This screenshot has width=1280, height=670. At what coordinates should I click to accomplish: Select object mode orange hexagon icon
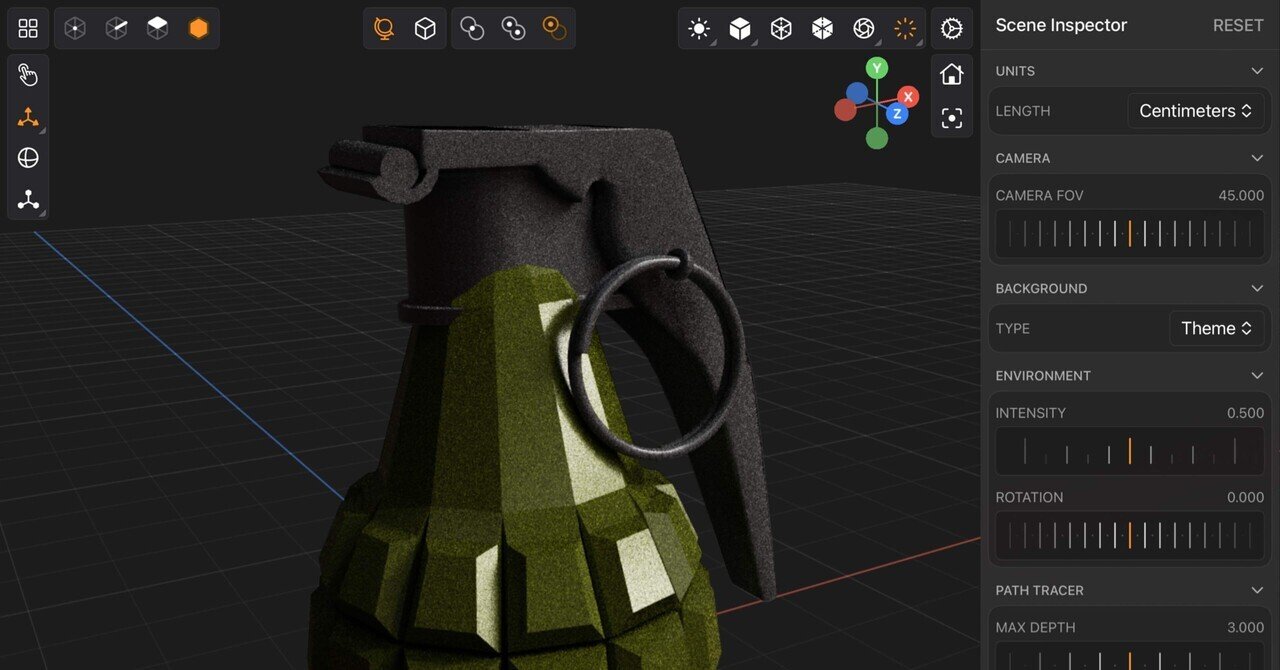tap(198, 29)
